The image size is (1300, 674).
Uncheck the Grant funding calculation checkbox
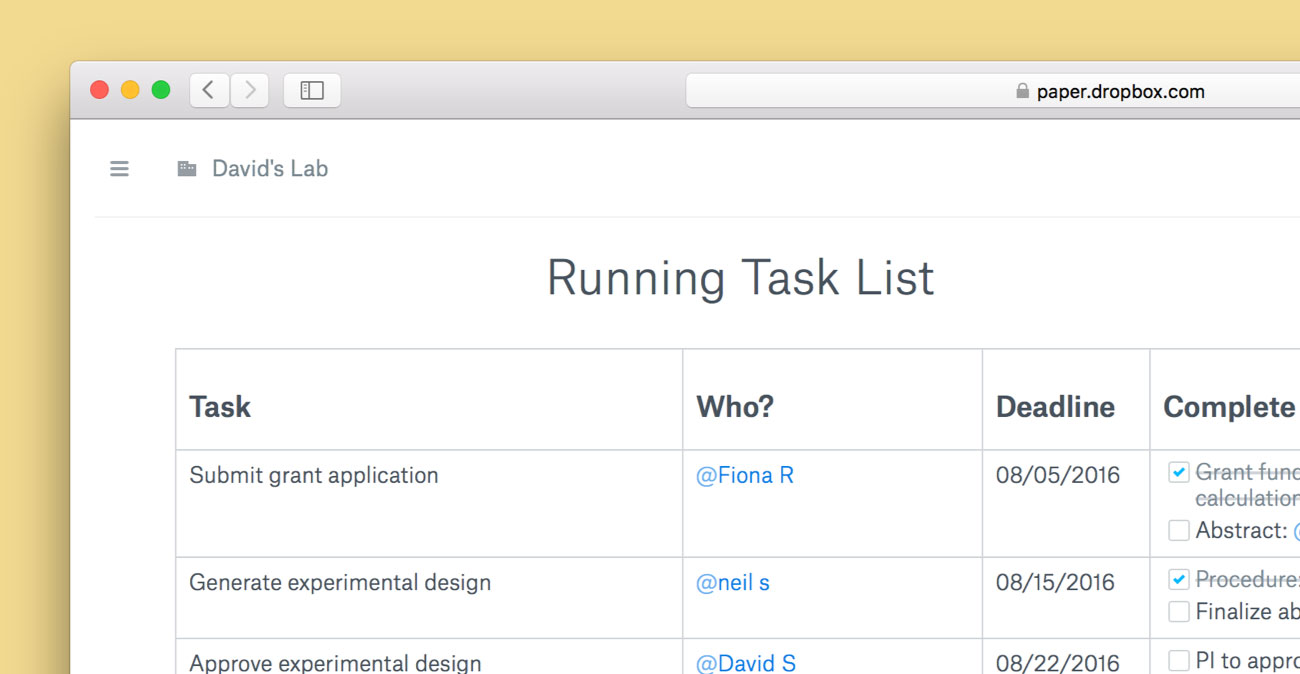coord(1179,472)
